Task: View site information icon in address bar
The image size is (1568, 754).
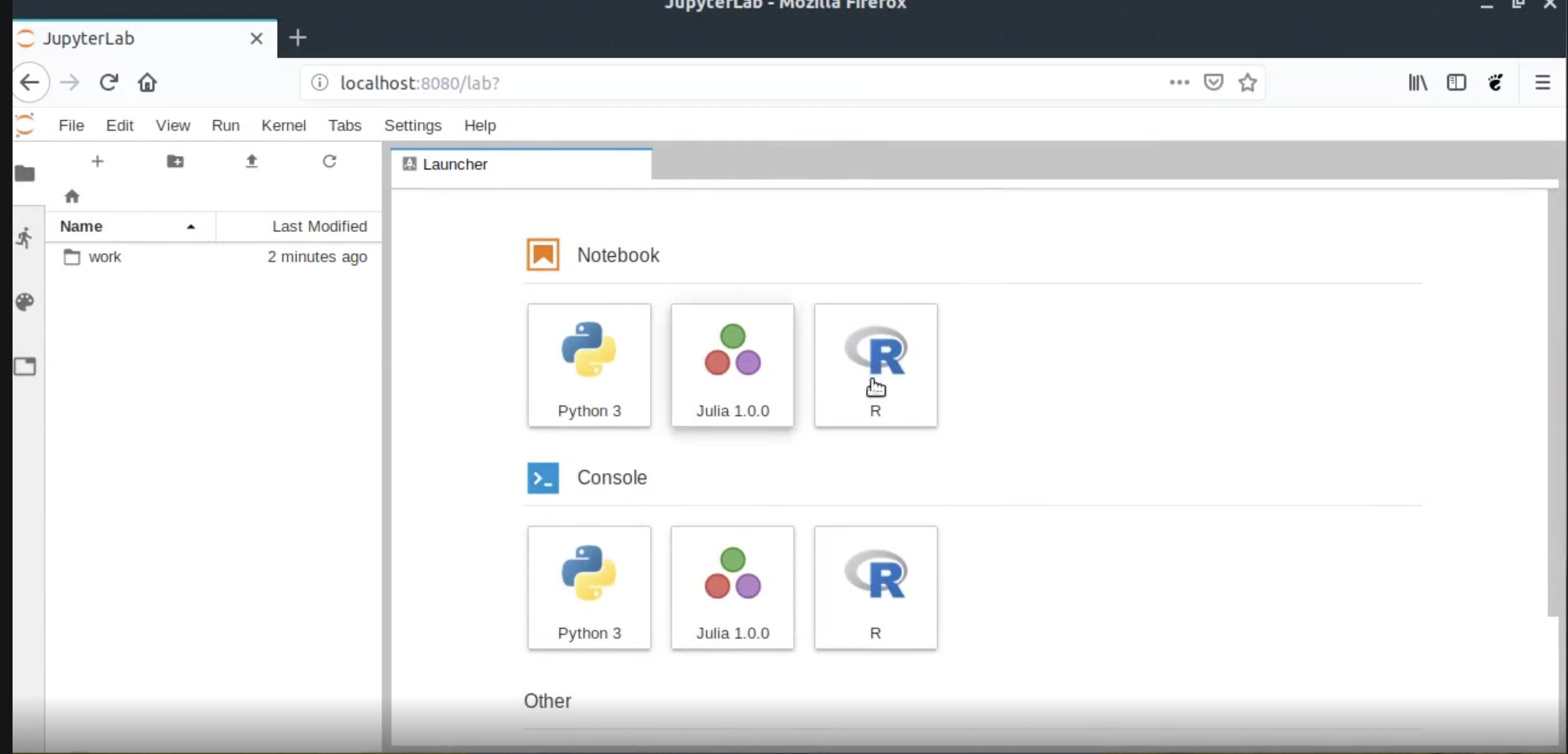Action: click(320, 82)
